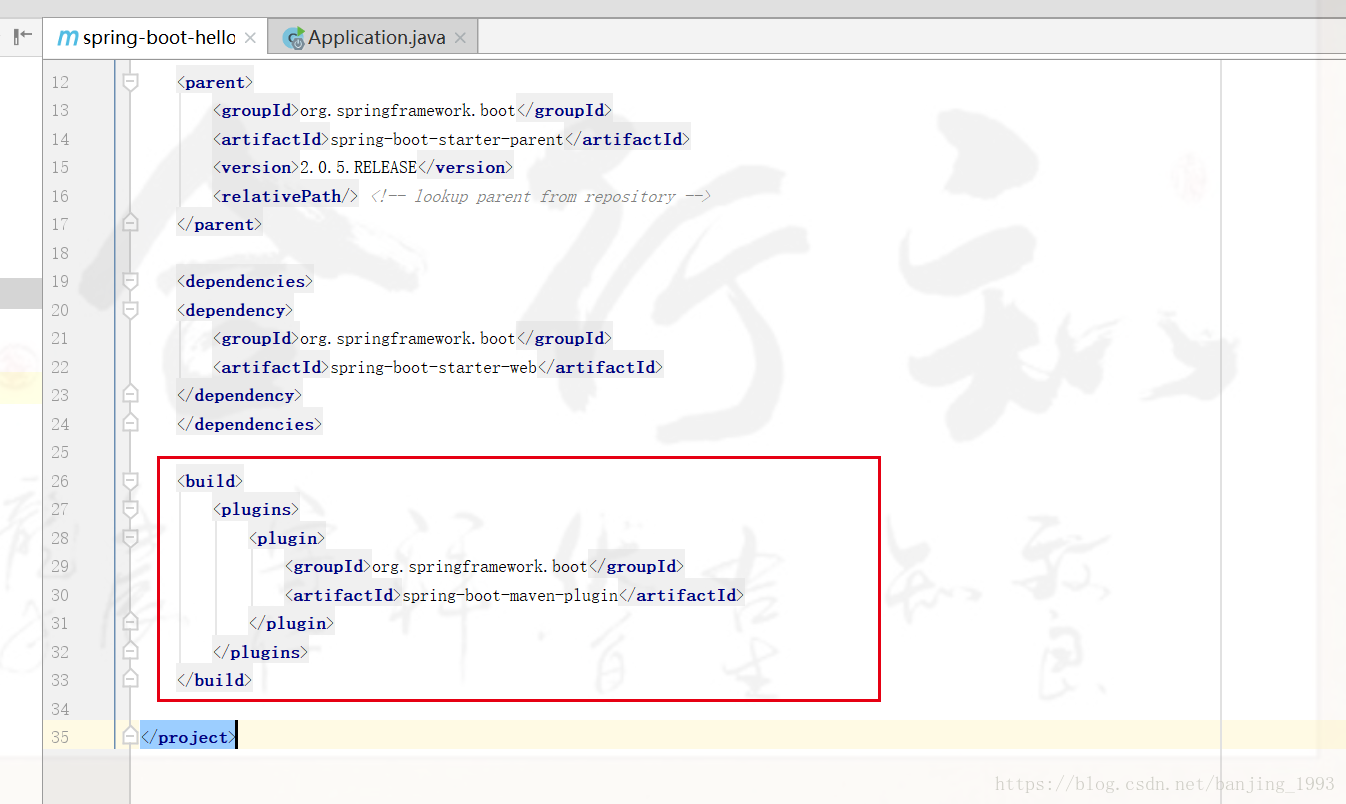Click the closing '</build>' tag on line 33

click(215, 680)
